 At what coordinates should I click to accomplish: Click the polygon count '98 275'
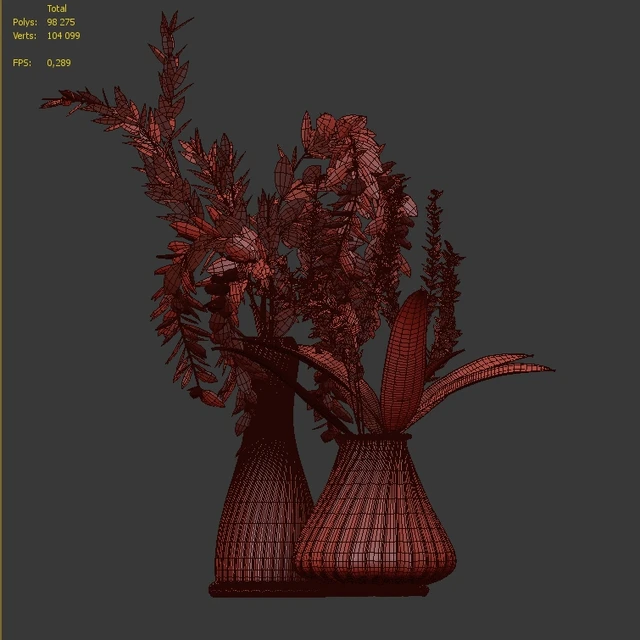click(x=61, y=22)
